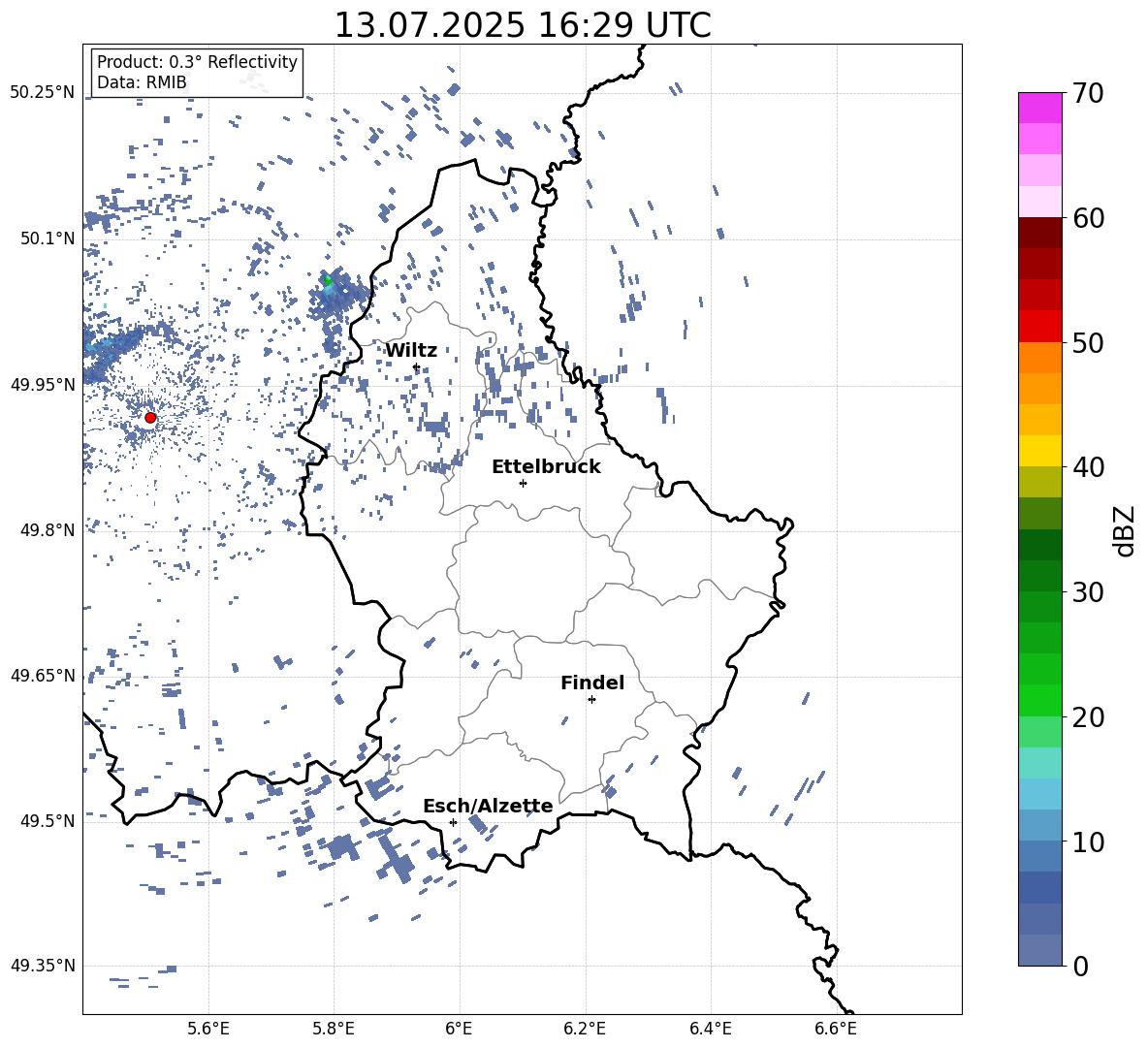Click the Wiltz station cross marker
Image resolution: width=1148 pixels, height=1048 pixels.
coord(417,367)
